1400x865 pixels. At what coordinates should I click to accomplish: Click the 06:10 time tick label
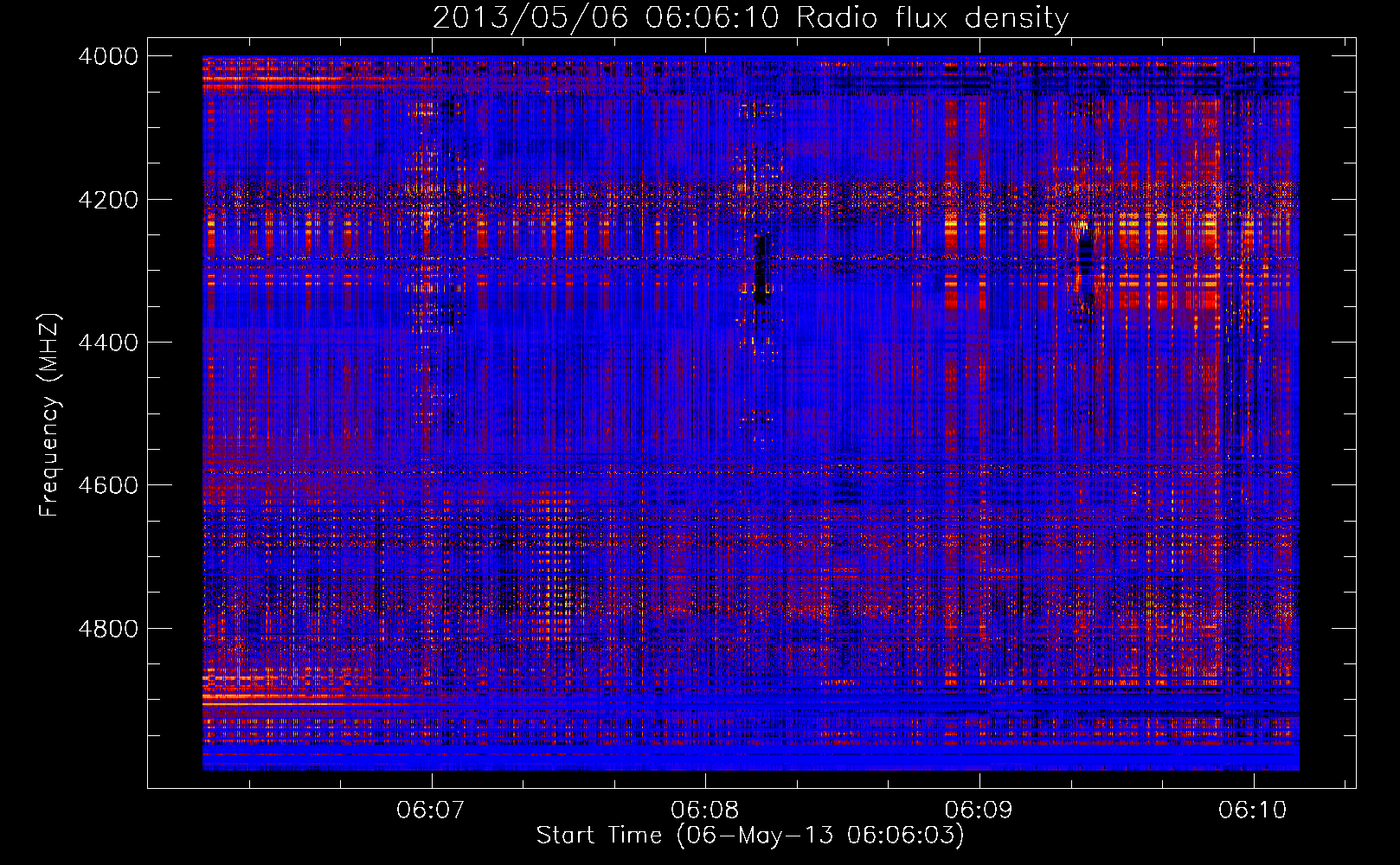(1253, 811)
